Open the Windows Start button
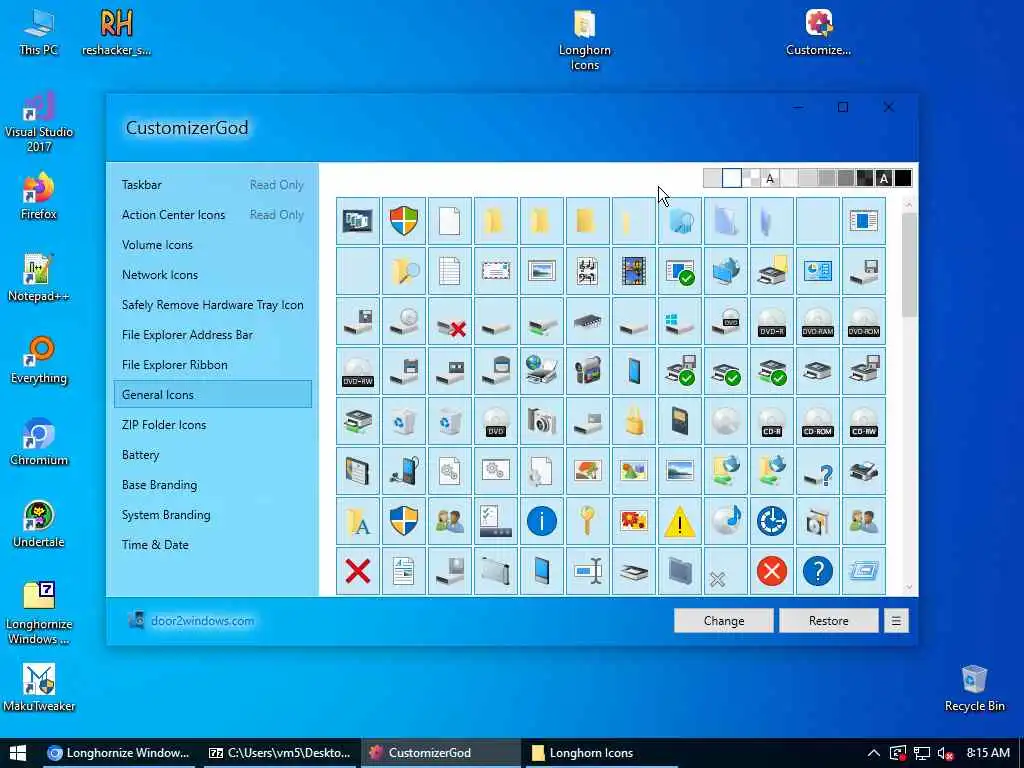The width and height of the screenshot is (1024, 768). point(18,753)
